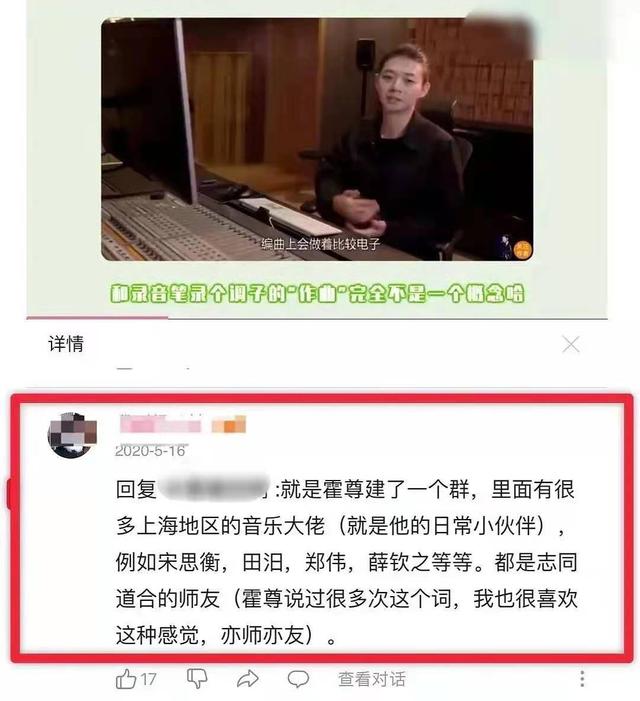This screenshot has height=701, width=640.
Task: Open the studio video thumbnail image
Action: (317, 139)
